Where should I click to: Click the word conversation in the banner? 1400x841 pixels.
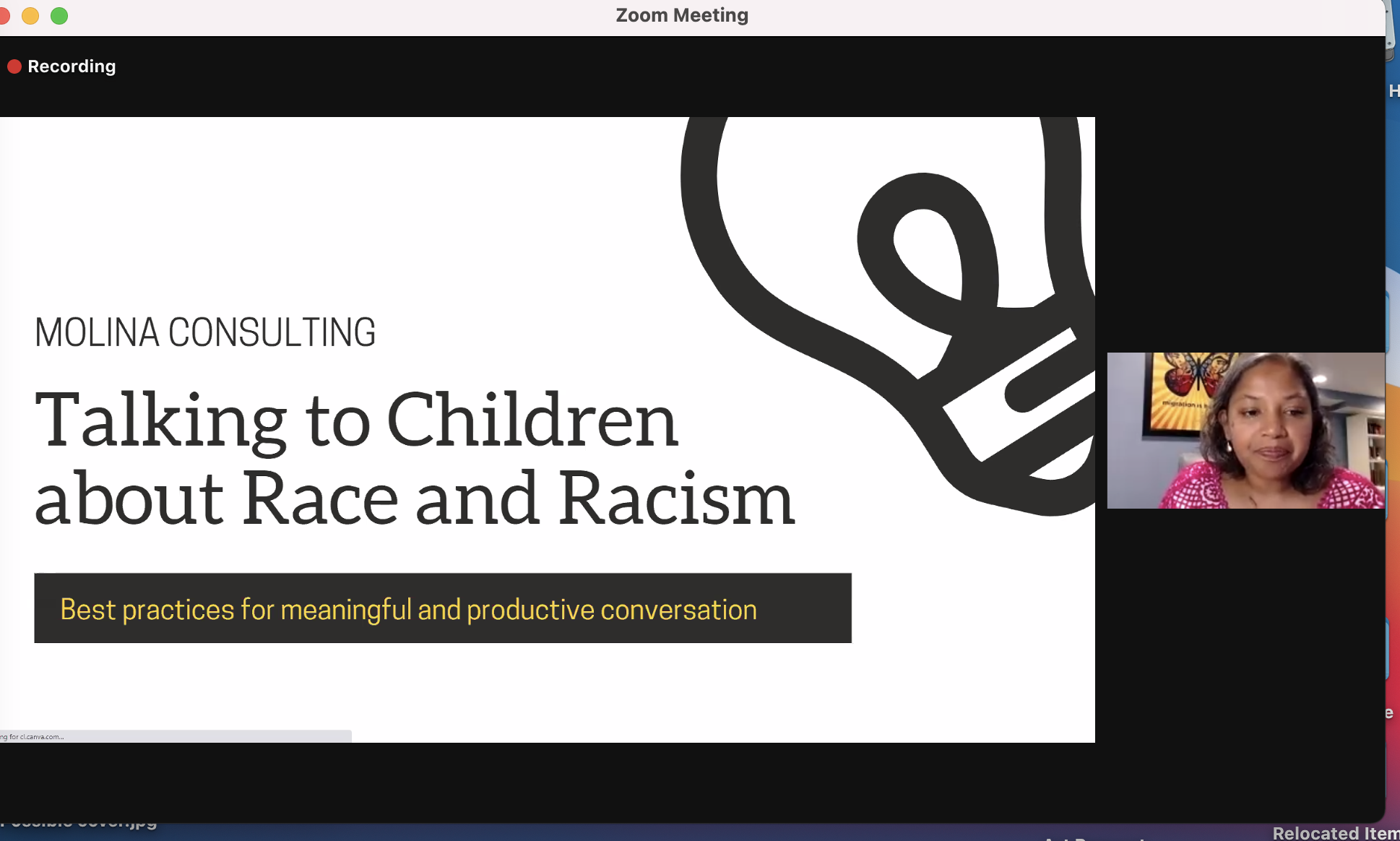678,610
